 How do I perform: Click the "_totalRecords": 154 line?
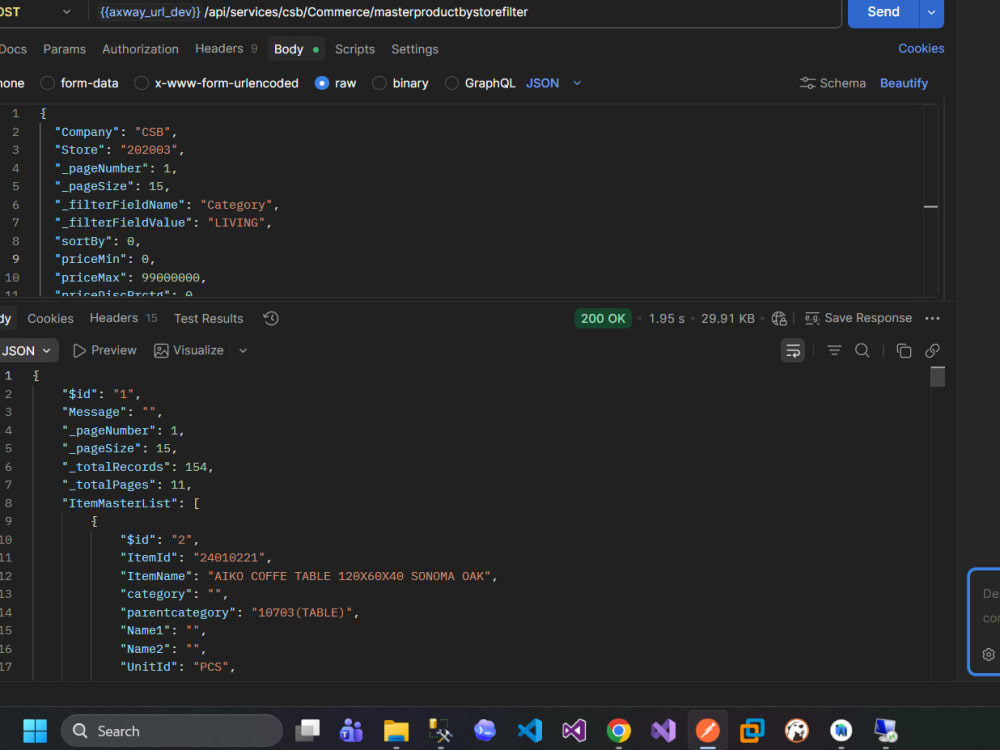[x=137, y=467]
